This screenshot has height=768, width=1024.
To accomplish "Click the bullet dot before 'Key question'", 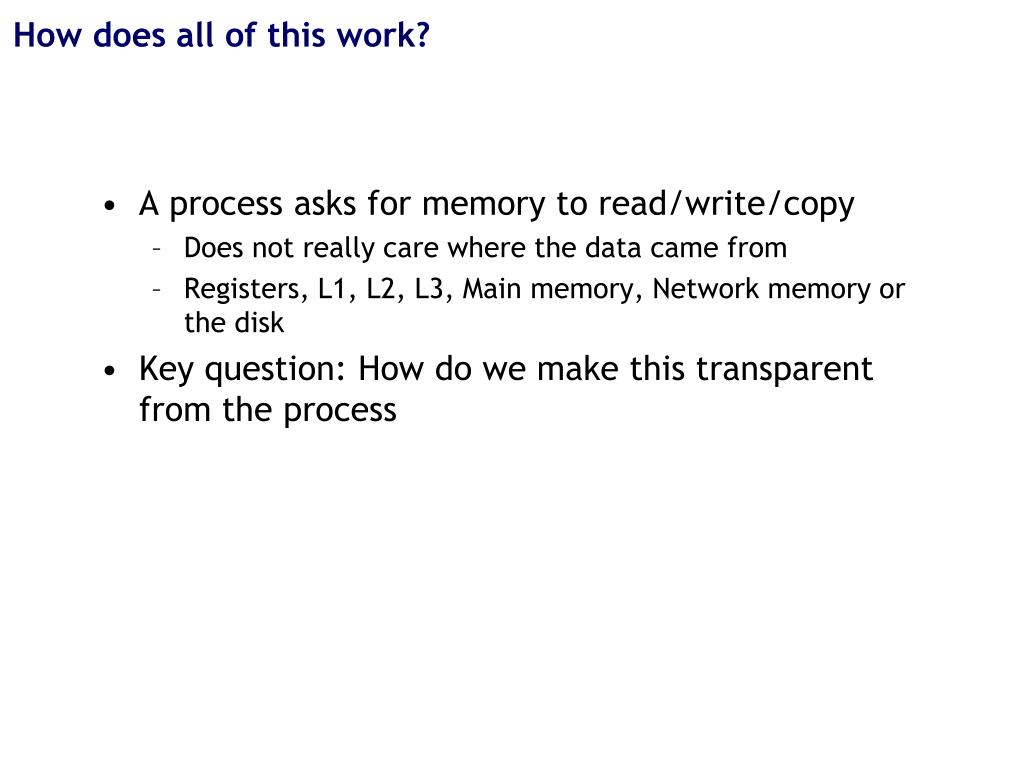I will tap(110, 371).
